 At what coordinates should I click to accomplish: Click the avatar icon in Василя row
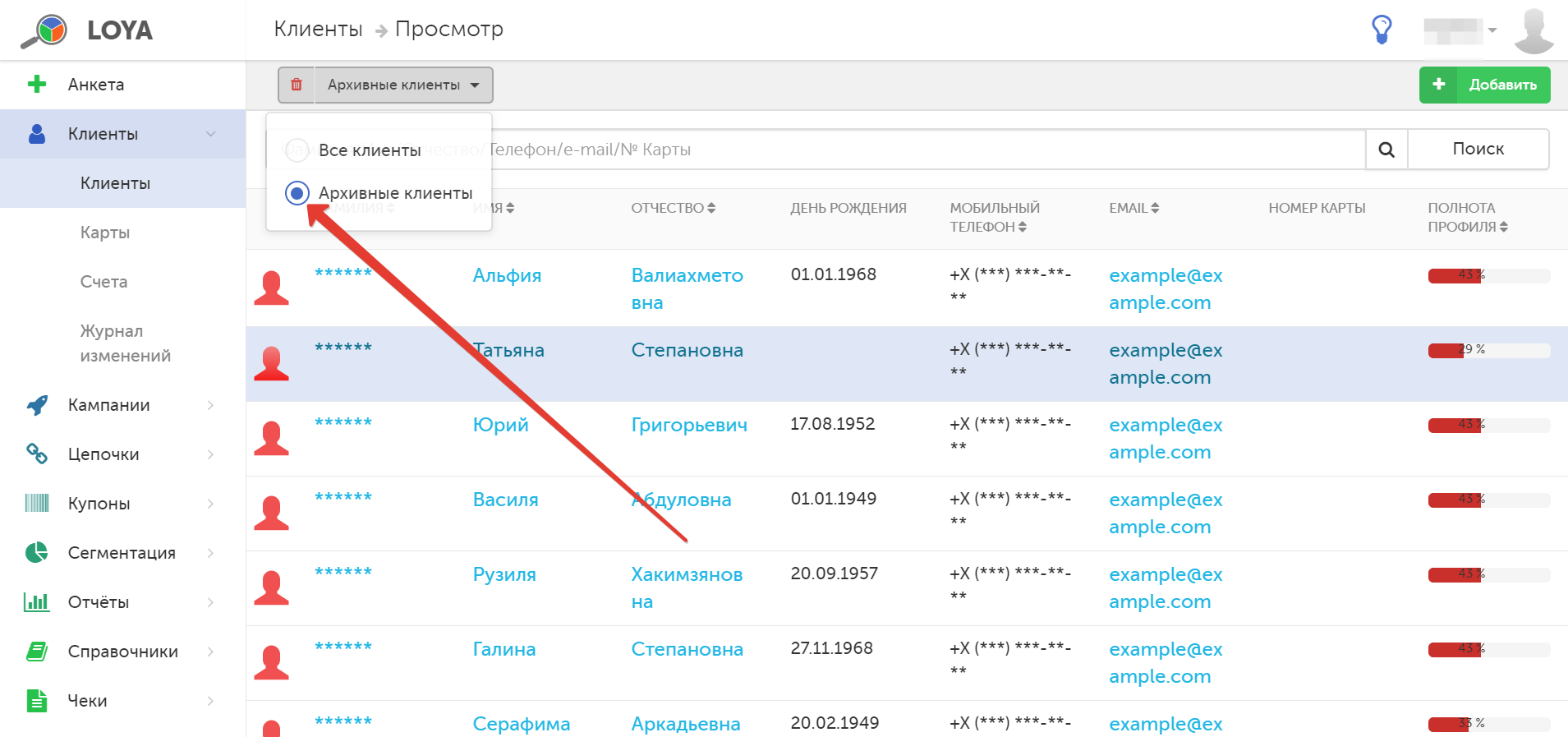tap(271, 513)
